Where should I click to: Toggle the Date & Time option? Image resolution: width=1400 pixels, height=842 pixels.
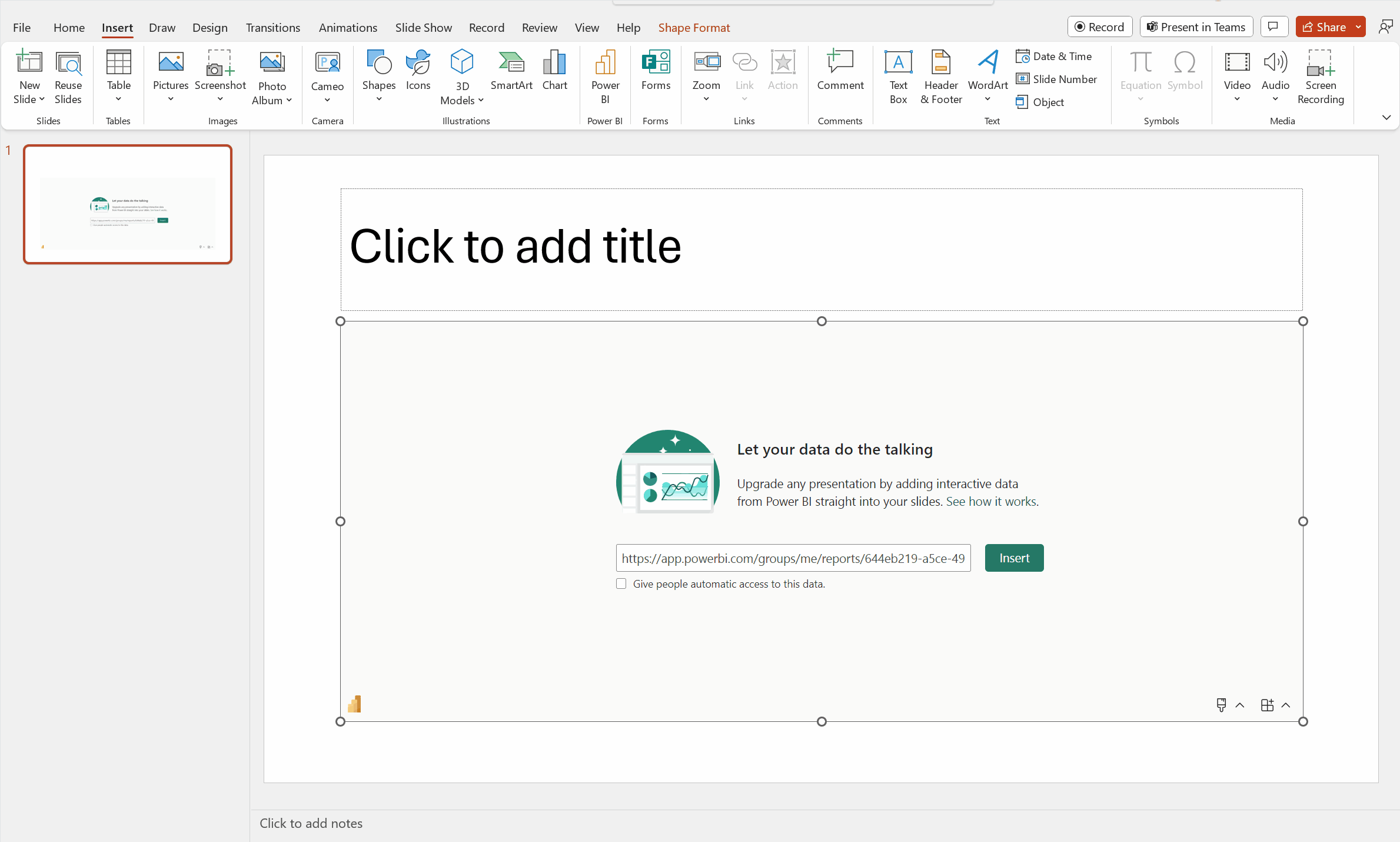(1053, 56)
